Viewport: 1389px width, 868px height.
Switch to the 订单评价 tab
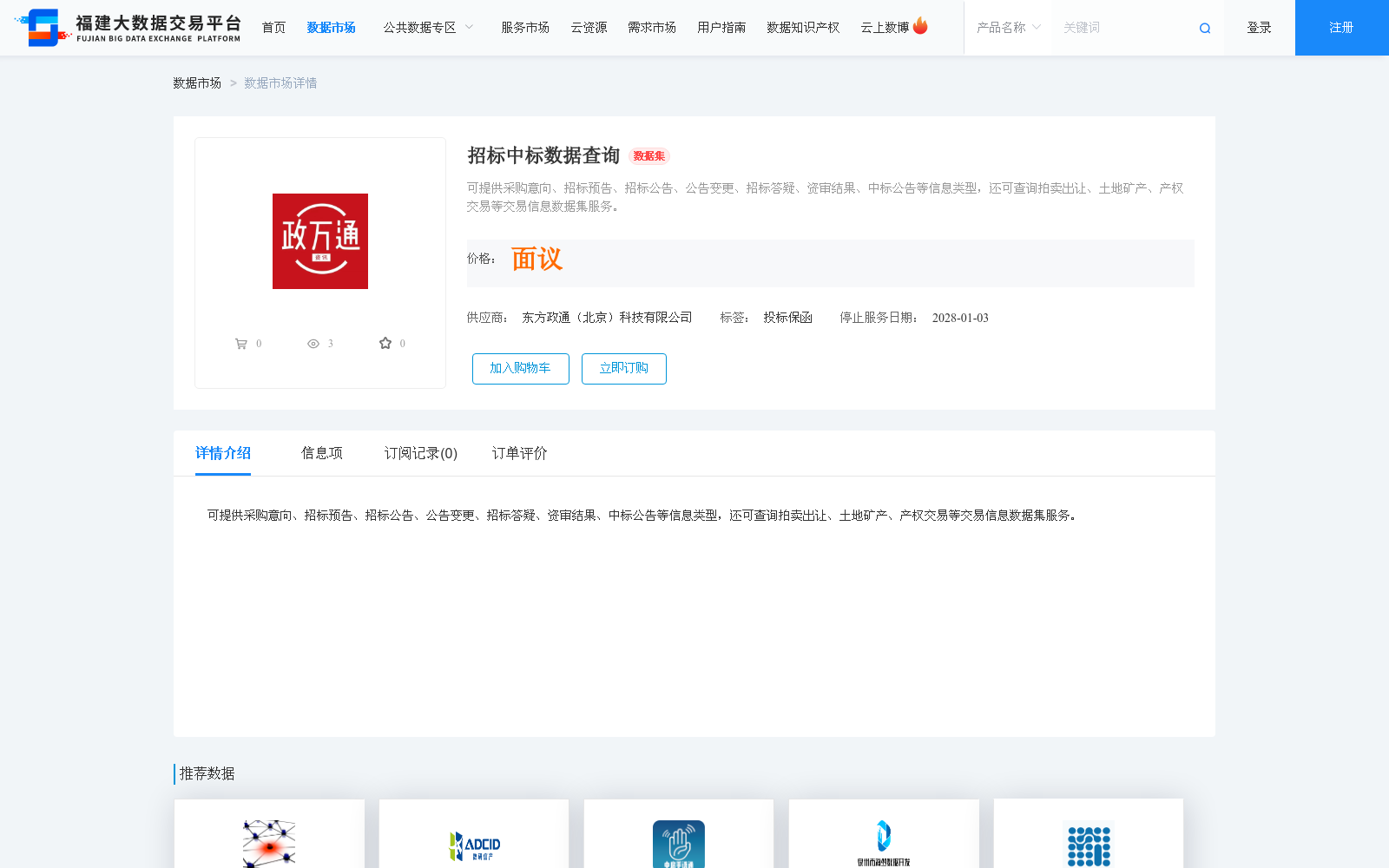pyautogui.click(x=520, y=453)
